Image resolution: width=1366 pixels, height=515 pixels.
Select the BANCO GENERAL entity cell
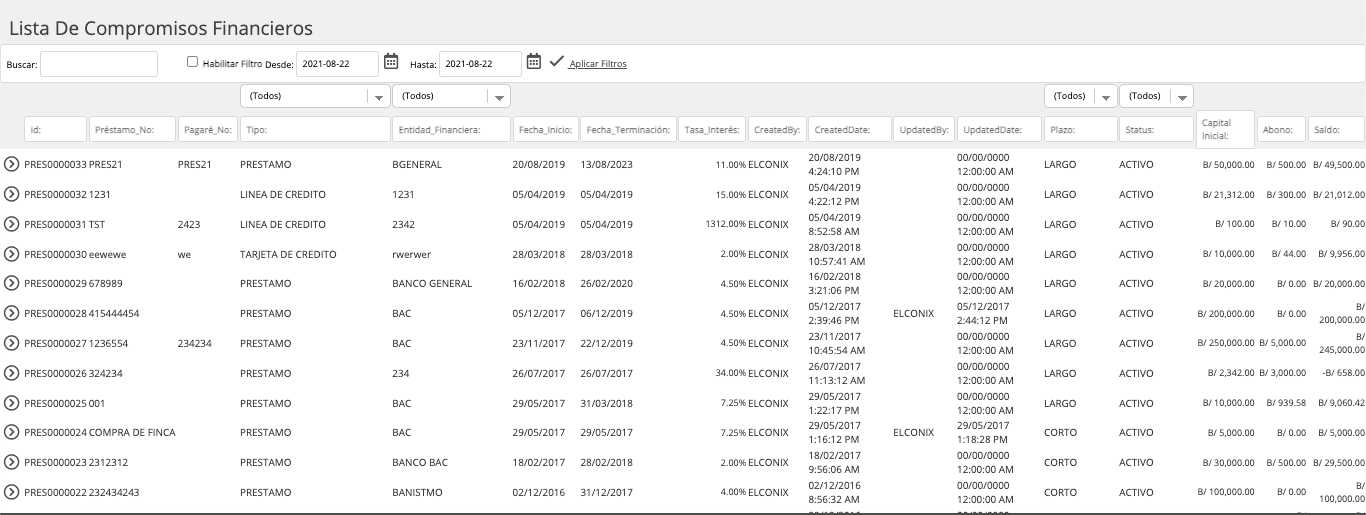[432, 284]
